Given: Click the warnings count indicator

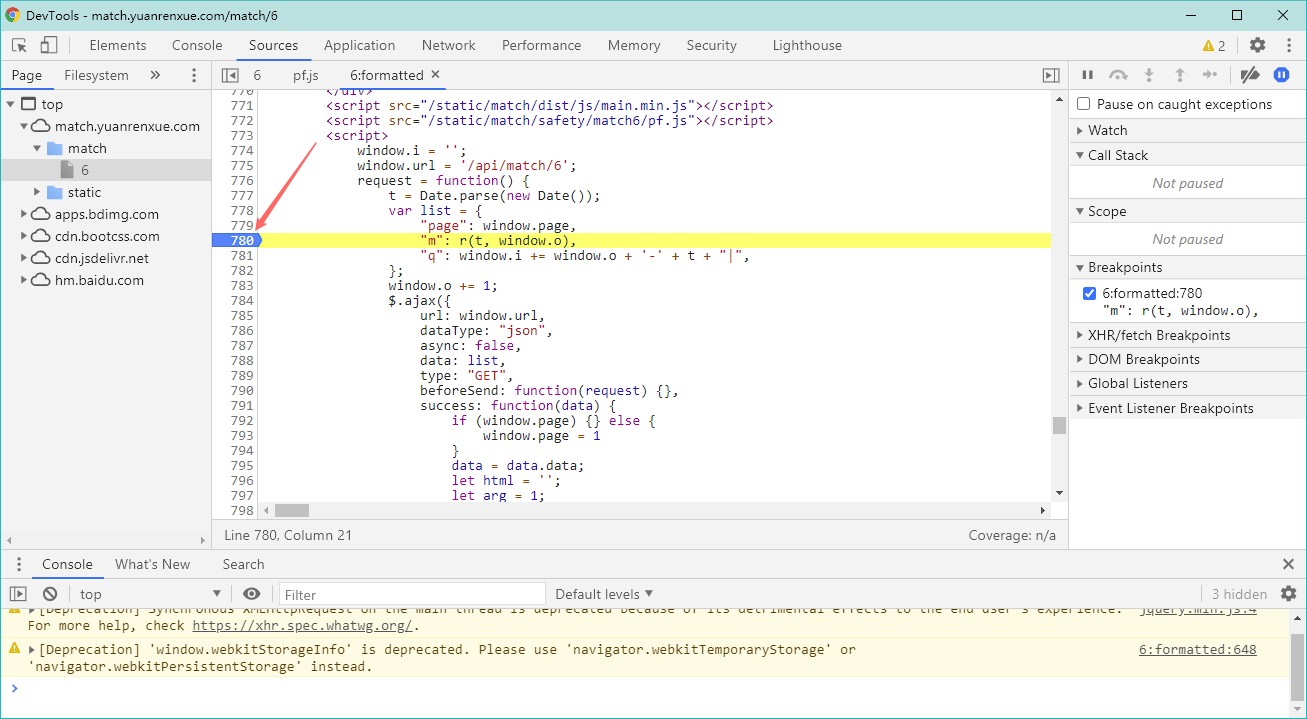Looking at the screenshot, I should tap(1214, 45).
